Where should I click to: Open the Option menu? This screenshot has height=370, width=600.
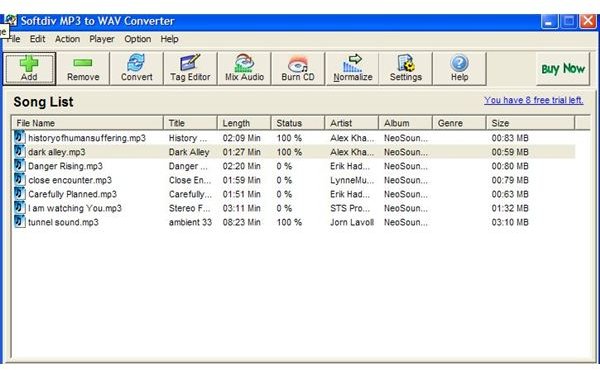tap(137, 39)
